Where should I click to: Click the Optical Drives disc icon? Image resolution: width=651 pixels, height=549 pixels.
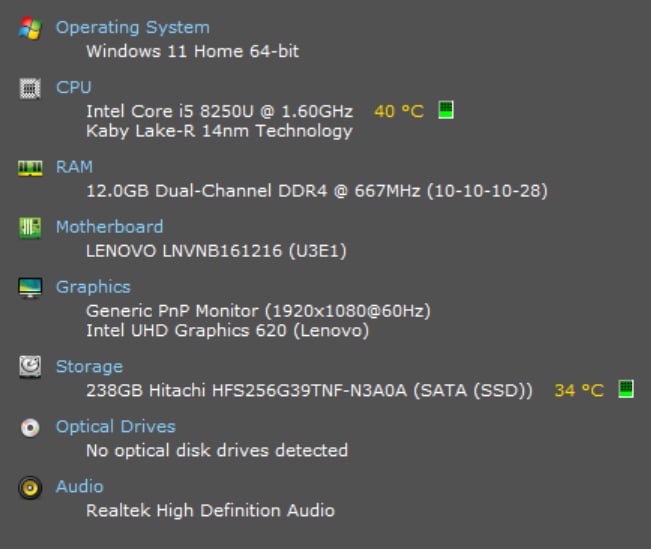pos(30,428)
